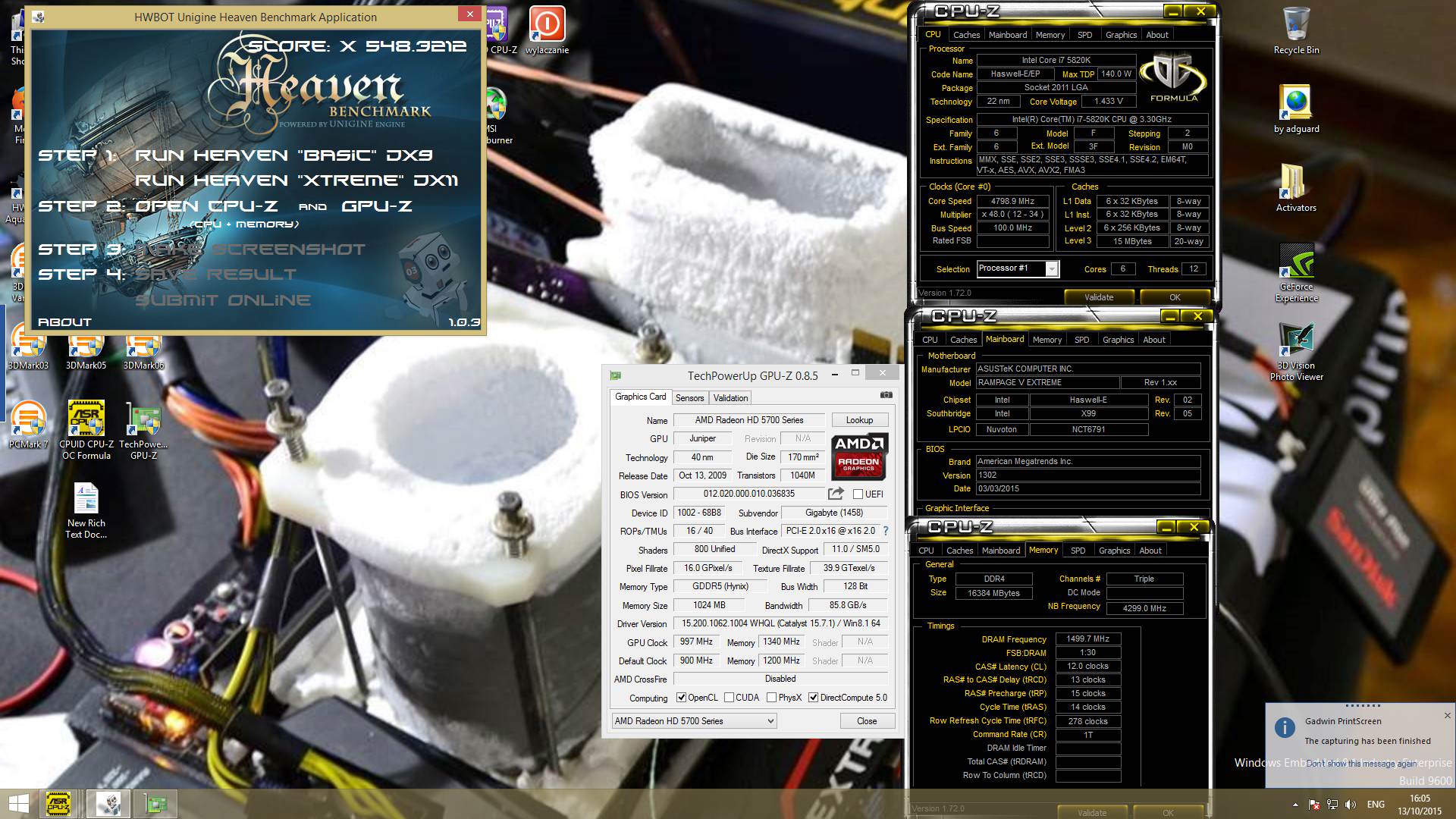Toggle the UEFI checkbox in GPU-Z
The width and height of the screenshot is (1456, 819).
click(x=858, y=494)
